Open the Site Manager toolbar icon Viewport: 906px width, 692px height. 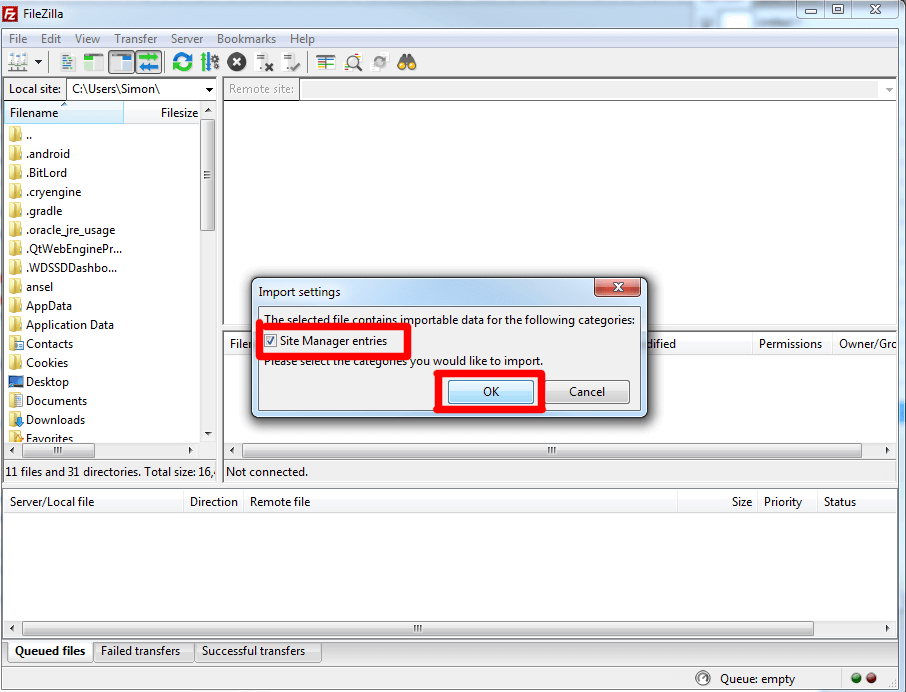point(17,62)
